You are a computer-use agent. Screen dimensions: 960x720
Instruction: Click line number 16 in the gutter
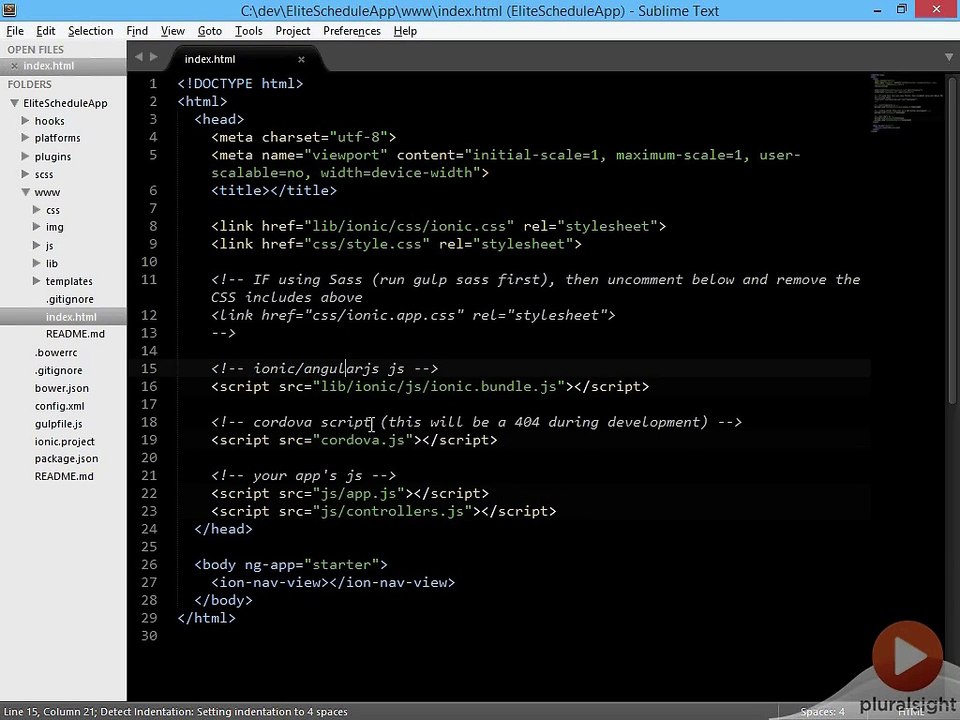click(x=149, y=386)
